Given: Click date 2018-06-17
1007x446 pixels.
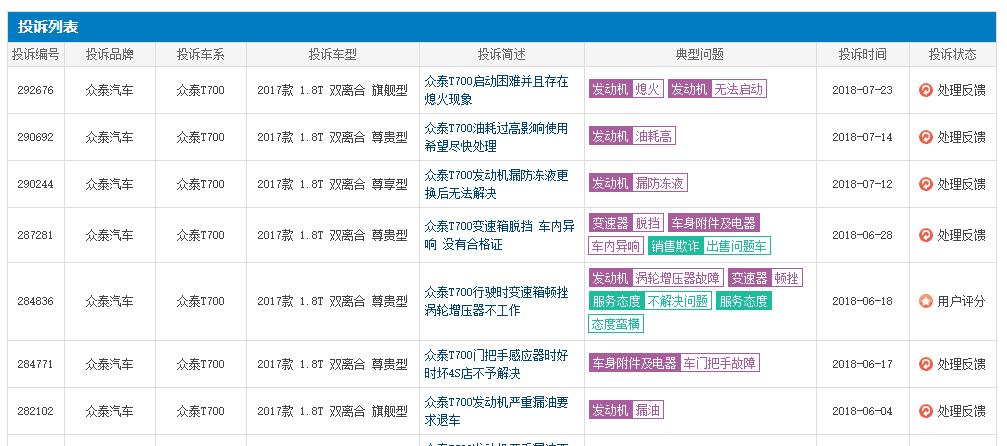Looking at the screenshot, I should (863, 364).
